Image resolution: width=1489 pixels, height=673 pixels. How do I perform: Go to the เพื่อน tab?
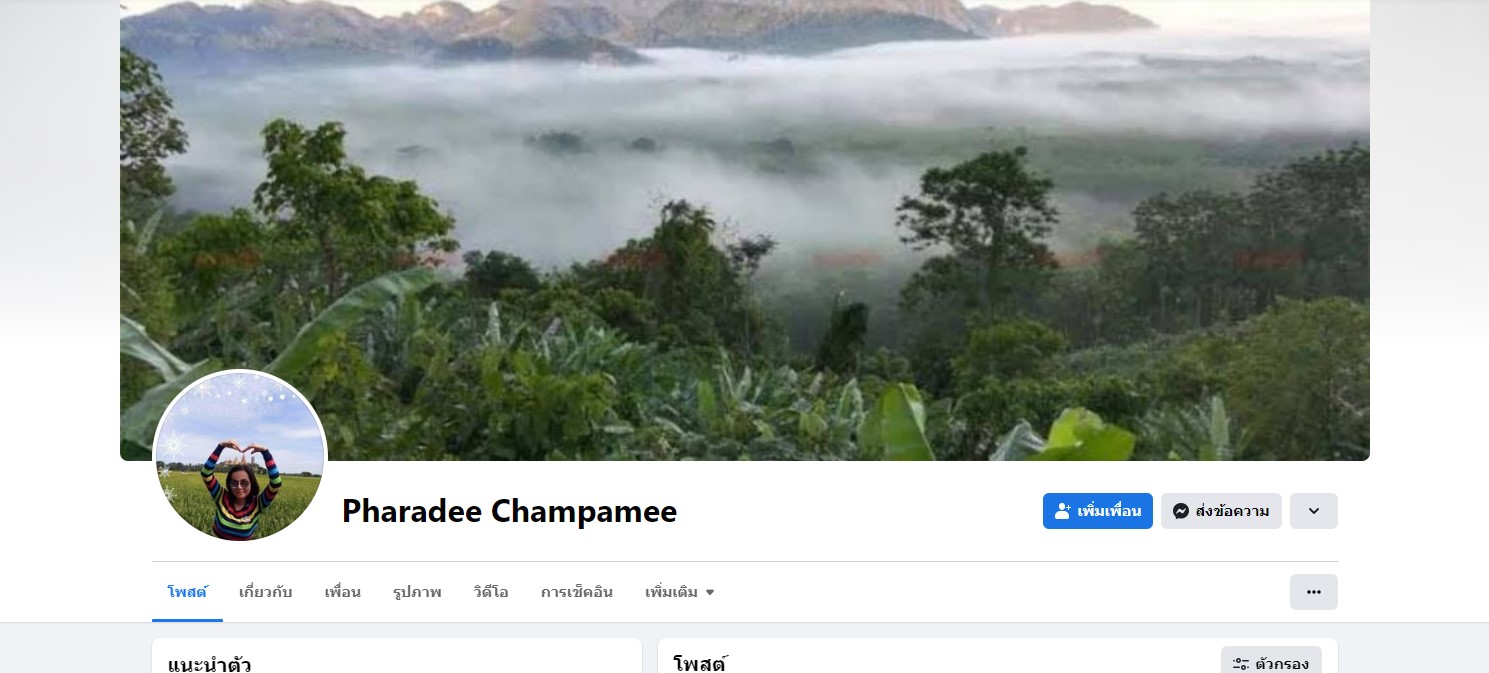pos(343,592)
